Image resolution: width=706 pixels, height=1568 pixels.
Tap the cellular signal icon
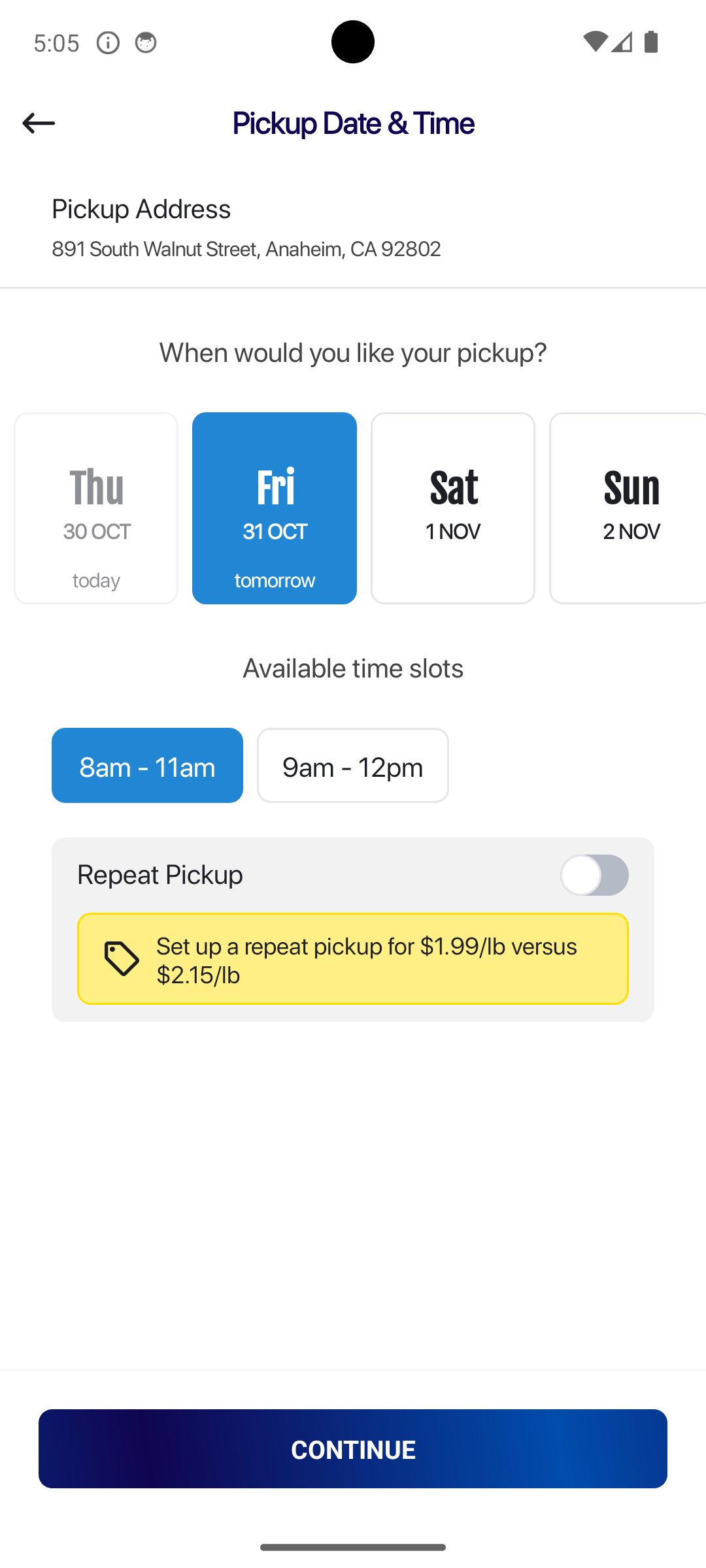tap(622, 42)
